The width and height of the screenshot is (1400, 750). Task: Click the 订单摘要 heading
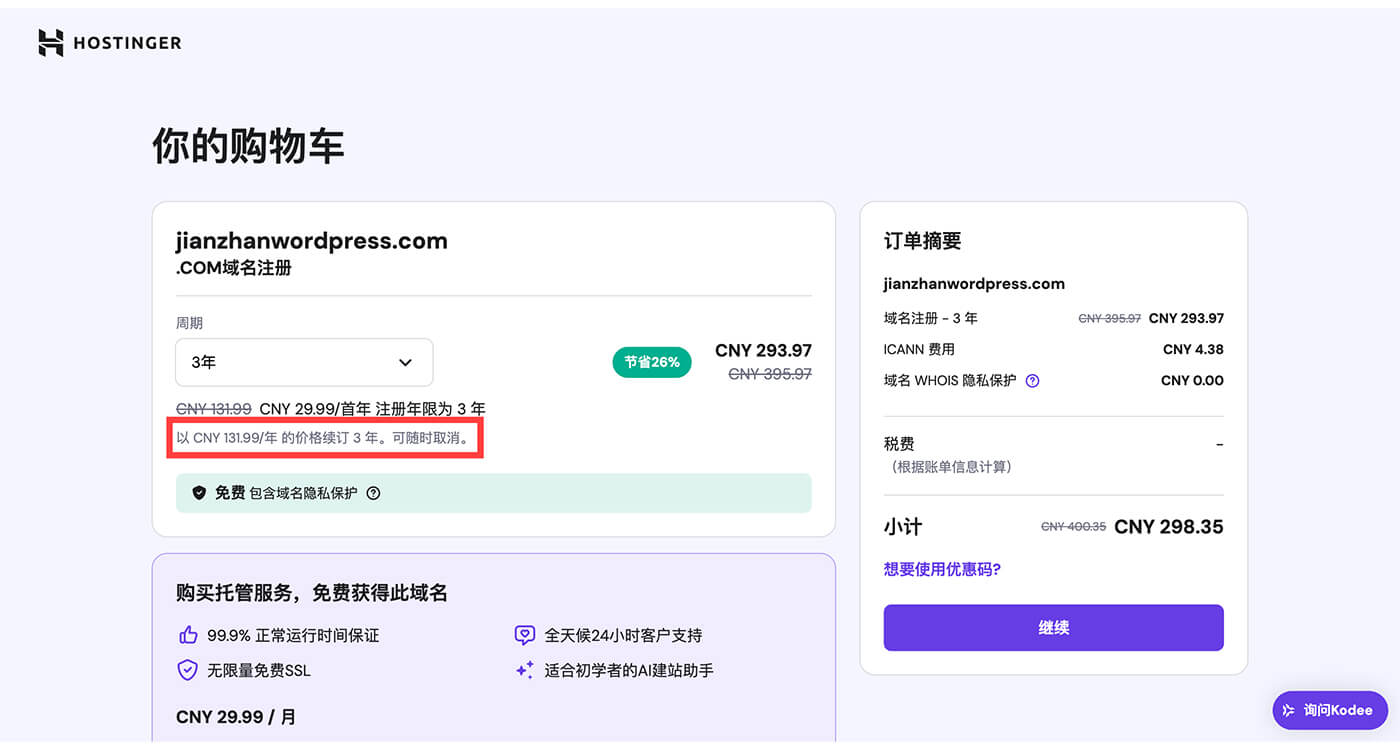pyautogui.click(x=922, y=241)
